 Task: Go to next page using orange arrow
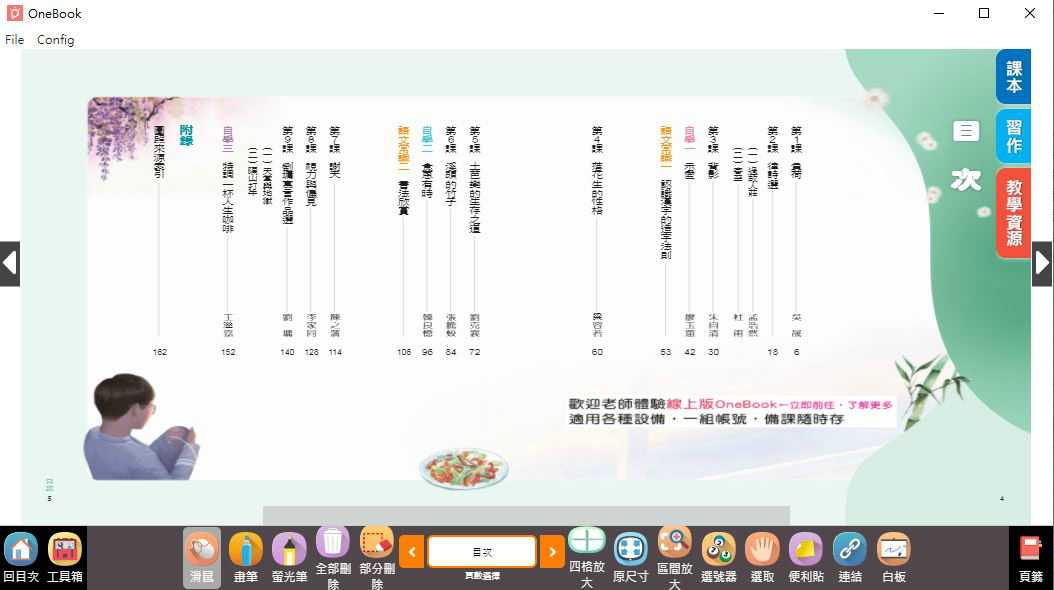(553, 552)
